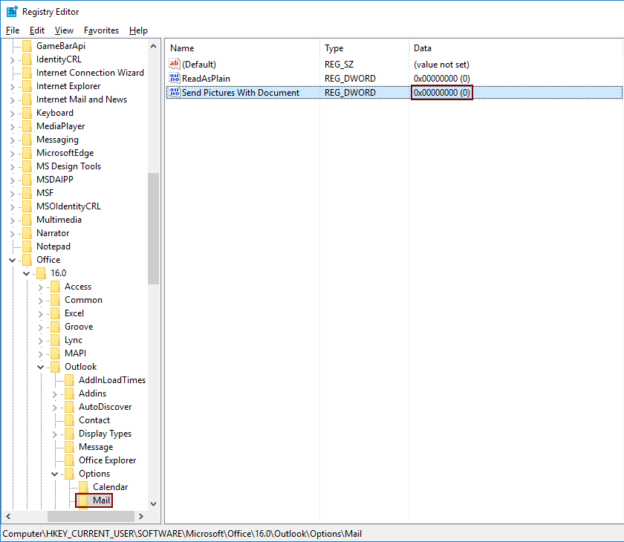Select Internet Connection Wizard key
624x542 pixels.
coord(90,73)
